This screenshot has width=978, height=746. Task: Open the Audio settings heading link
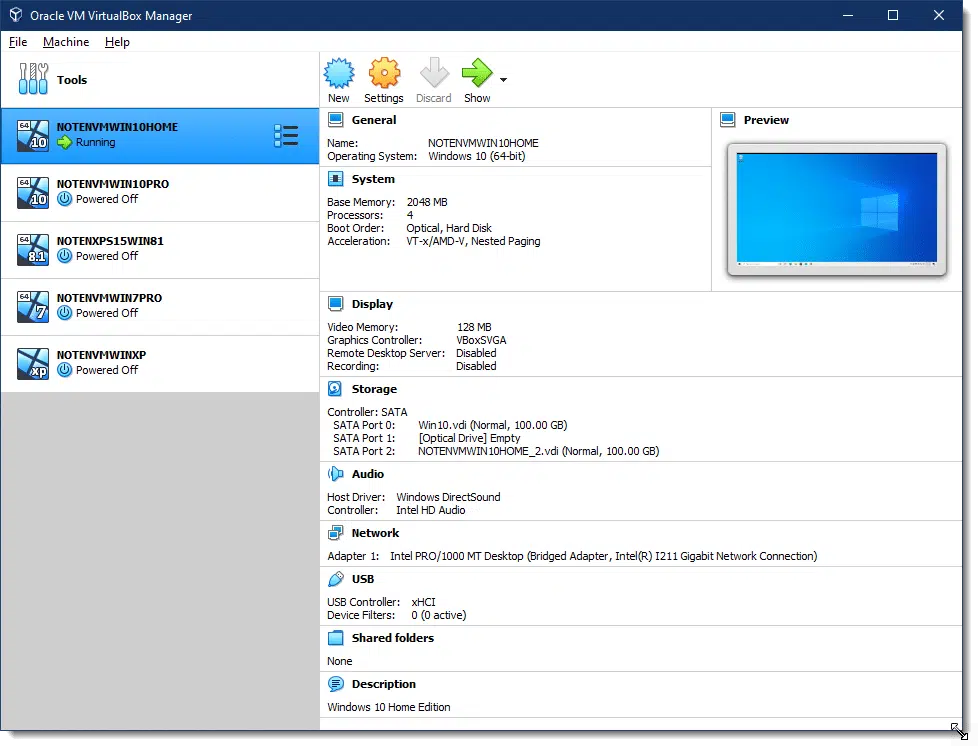[x=368, y=474]
